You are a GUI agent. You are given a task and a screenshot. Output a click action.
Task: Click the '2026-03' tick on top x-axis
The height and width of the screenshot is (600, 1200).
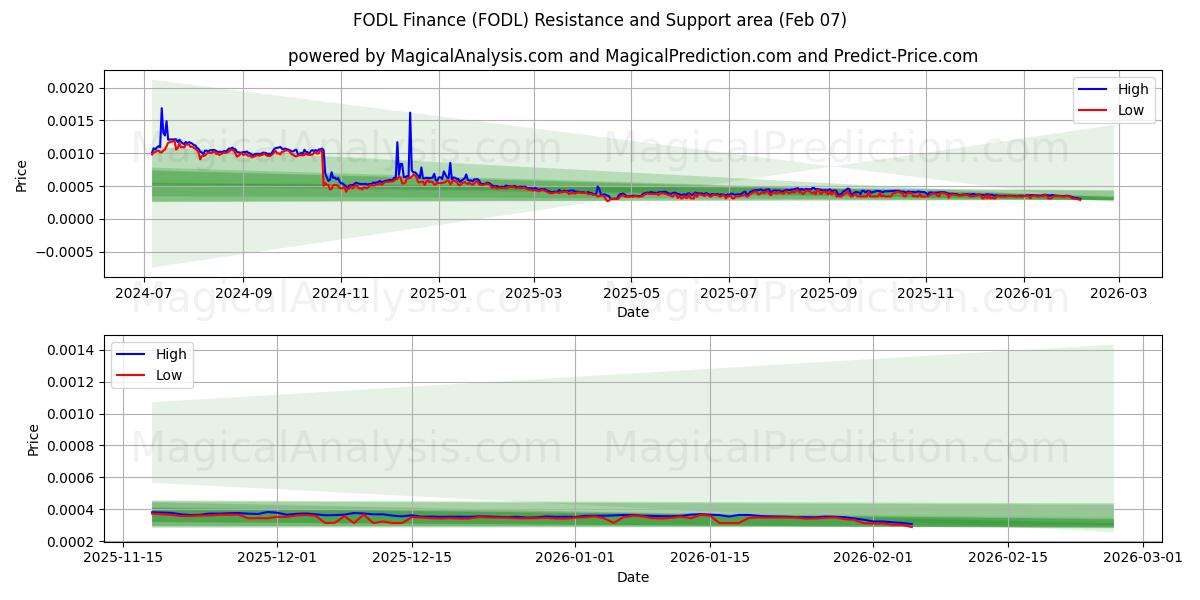pos(1118,294)
